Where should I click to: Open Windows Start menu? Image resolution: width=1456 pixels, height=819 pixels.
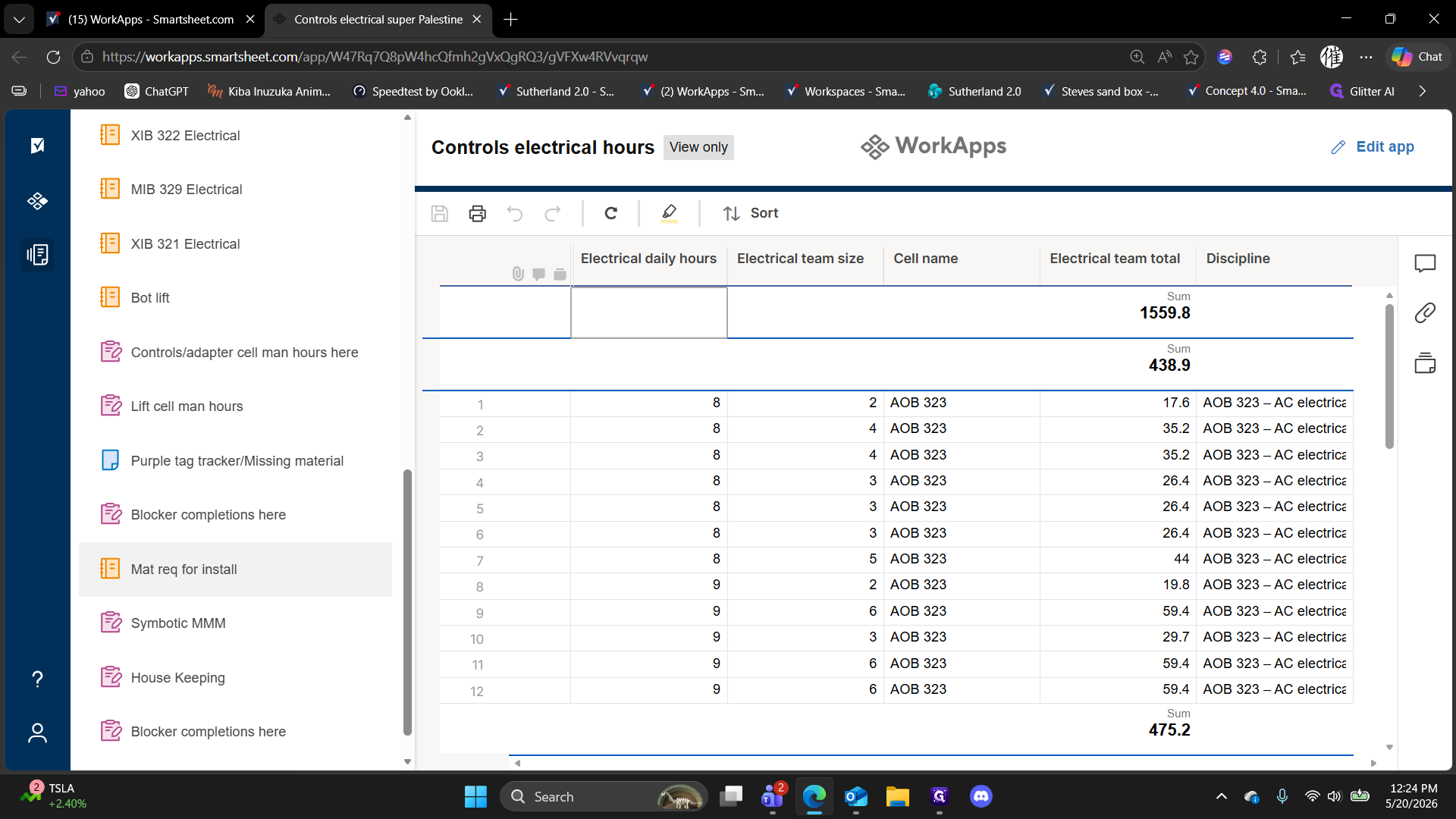point(475,796)
